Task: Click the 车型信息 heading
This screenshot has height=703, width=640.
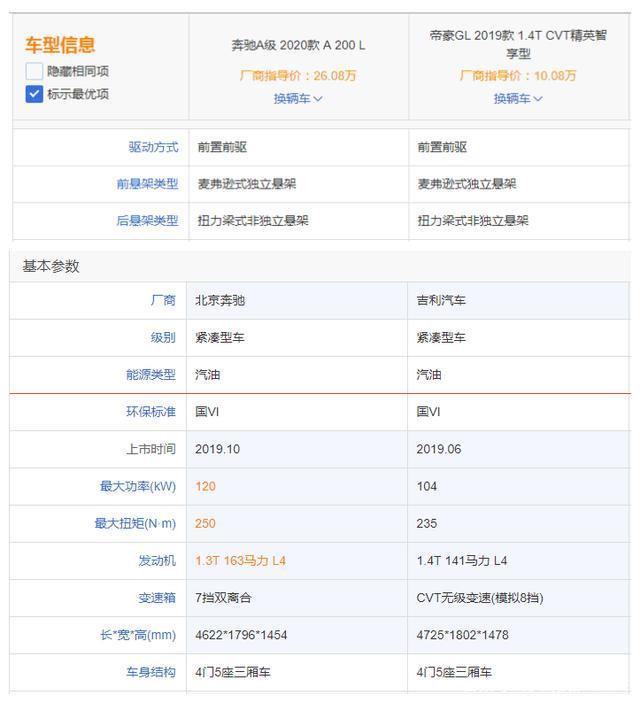Action: point(60,45)
